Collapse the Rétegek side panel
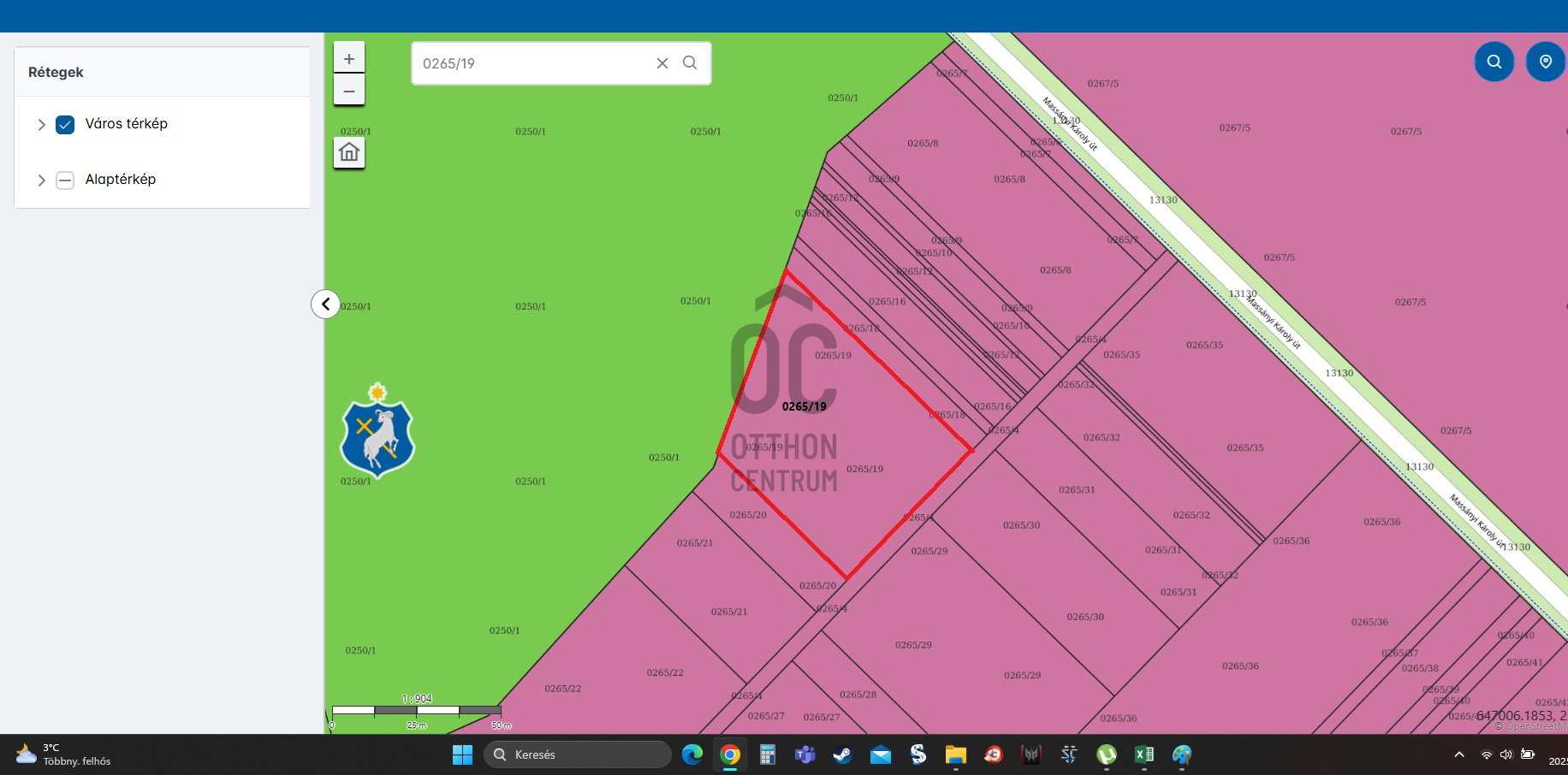The width and height of the screenshot is (1568, 775). pyautogui.click(x=325, y=304)
